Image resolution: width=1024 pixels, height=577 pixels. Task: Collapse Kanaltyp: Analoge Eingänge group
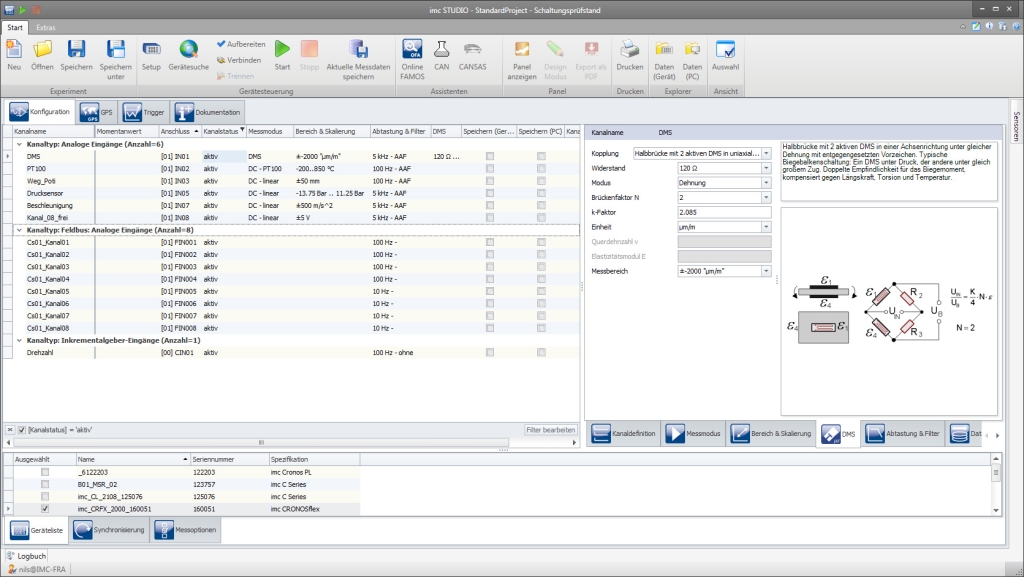(19, 145)
